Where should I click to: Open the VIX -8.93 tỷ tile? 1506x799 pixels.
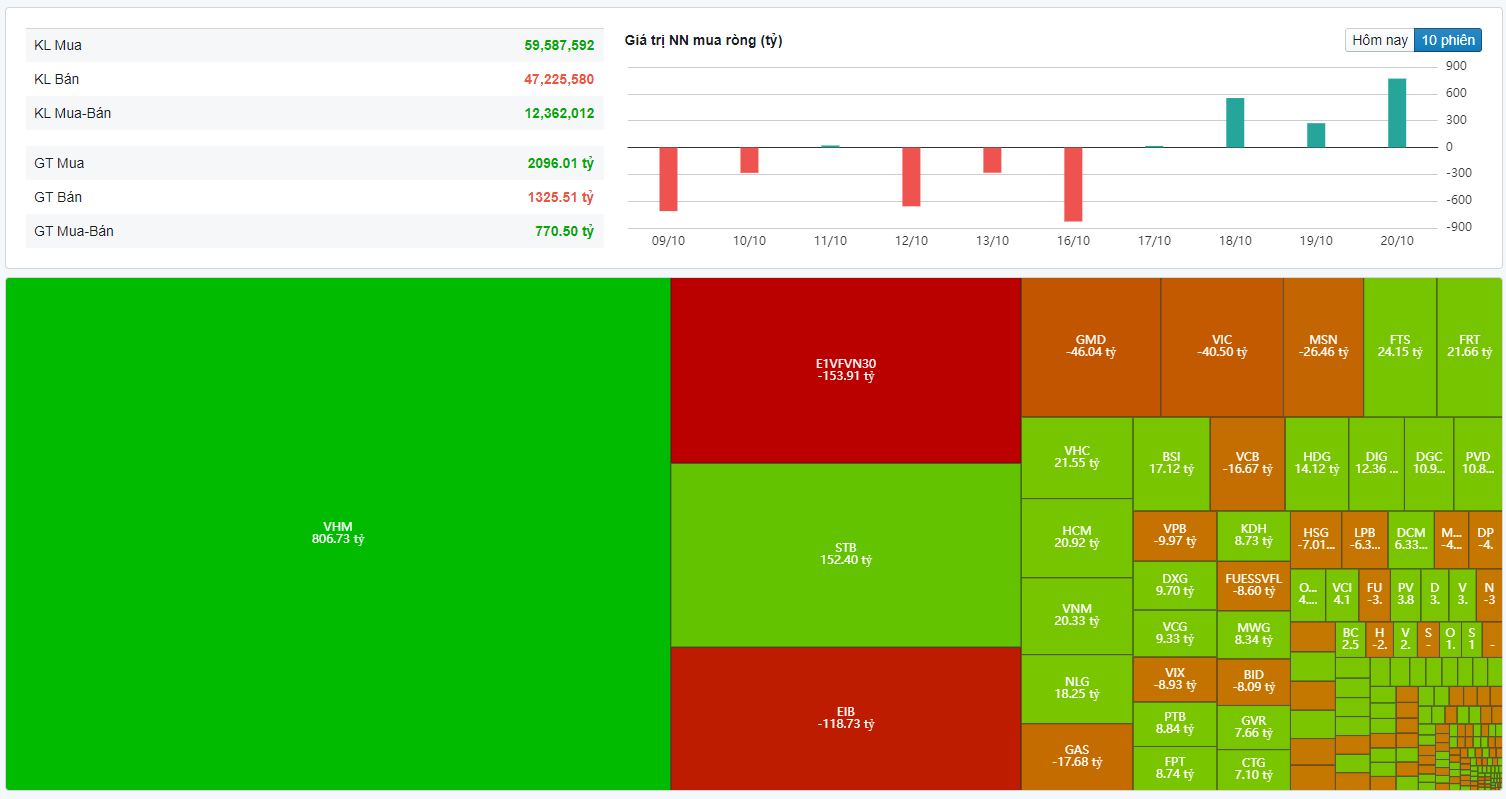[x=1174, y=679]
